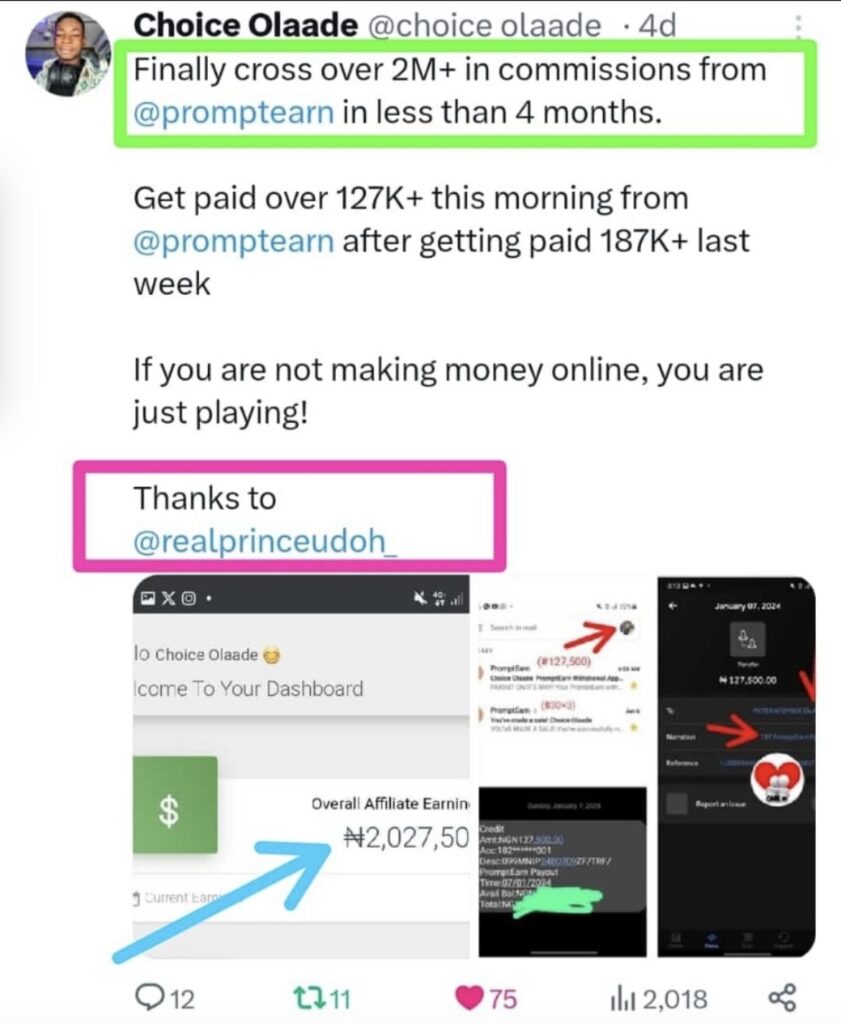This screenshot has height=1024, width=841.
Task: Click the 4d tweet timestamp
Action: pyautogui.click(x=658, y=25)
